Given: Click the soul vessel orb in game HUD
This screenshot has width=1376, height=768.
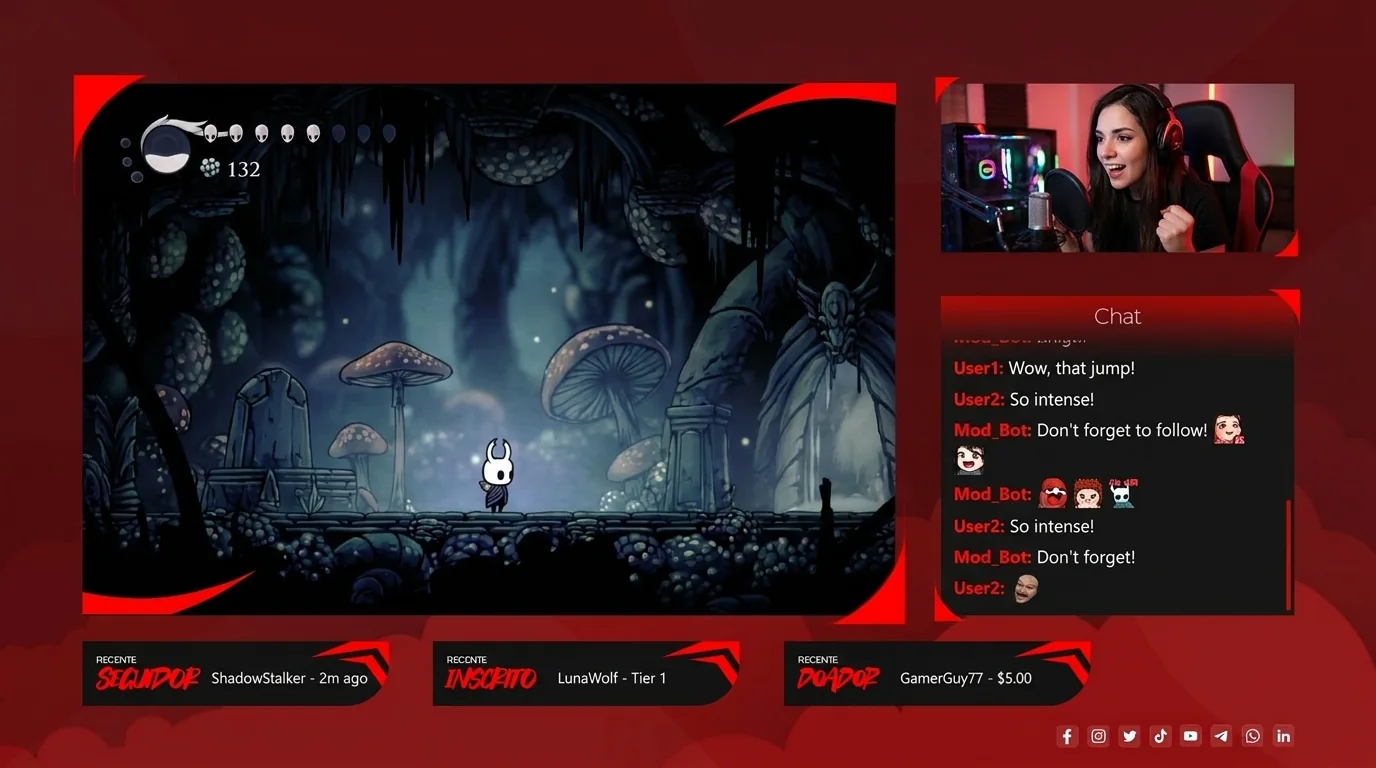Looking at the screenshot, I should click(x=165, y=150).
